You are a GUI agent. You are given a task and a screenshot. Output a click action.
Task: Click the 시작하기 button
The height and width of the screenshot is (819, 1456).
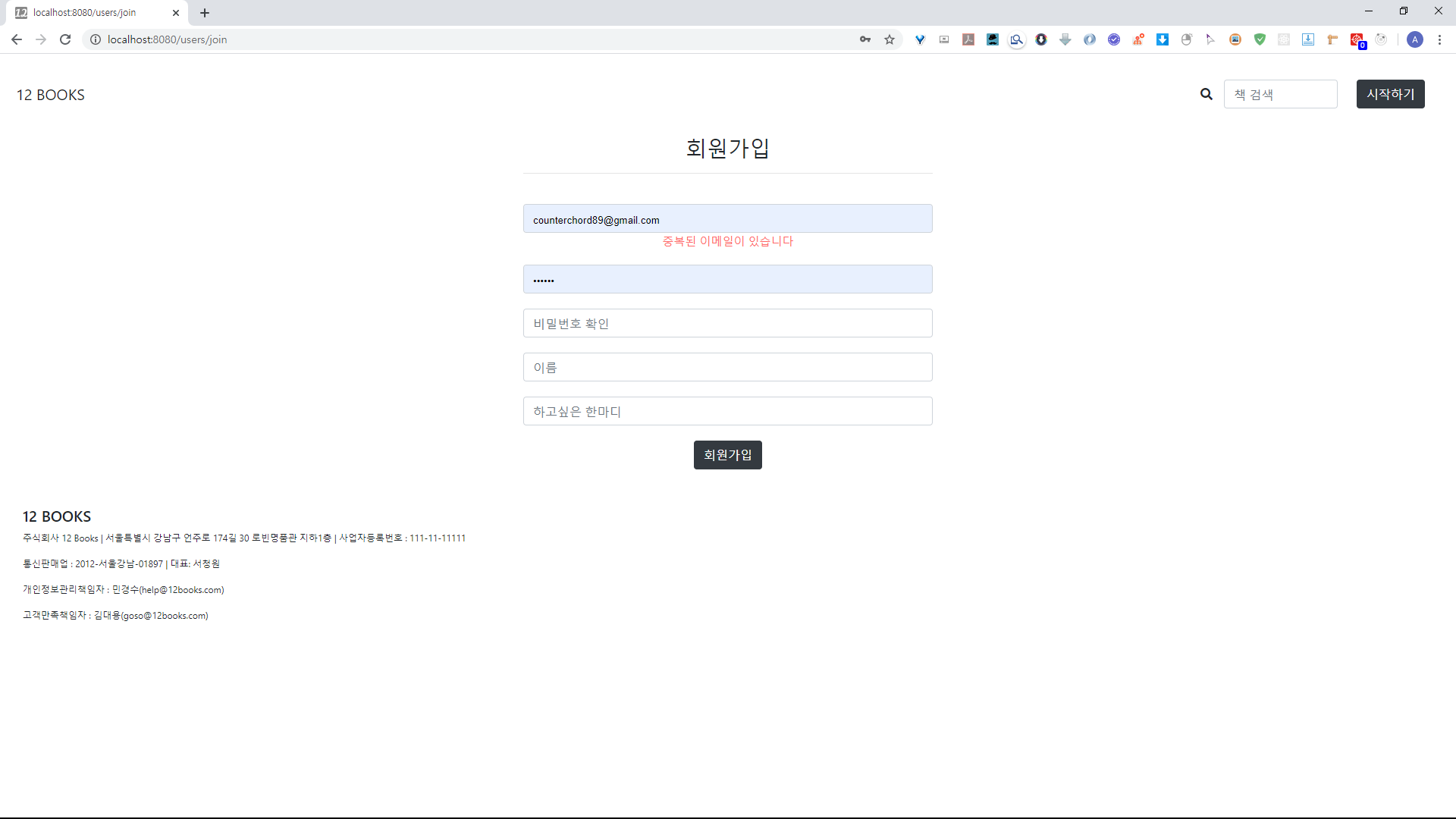pyautogui.click(x=1390, y=94)
